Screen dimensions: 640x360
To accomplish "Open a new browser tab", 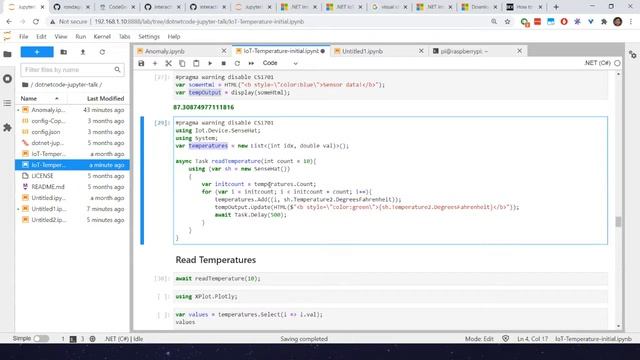I will coord(556,7).
